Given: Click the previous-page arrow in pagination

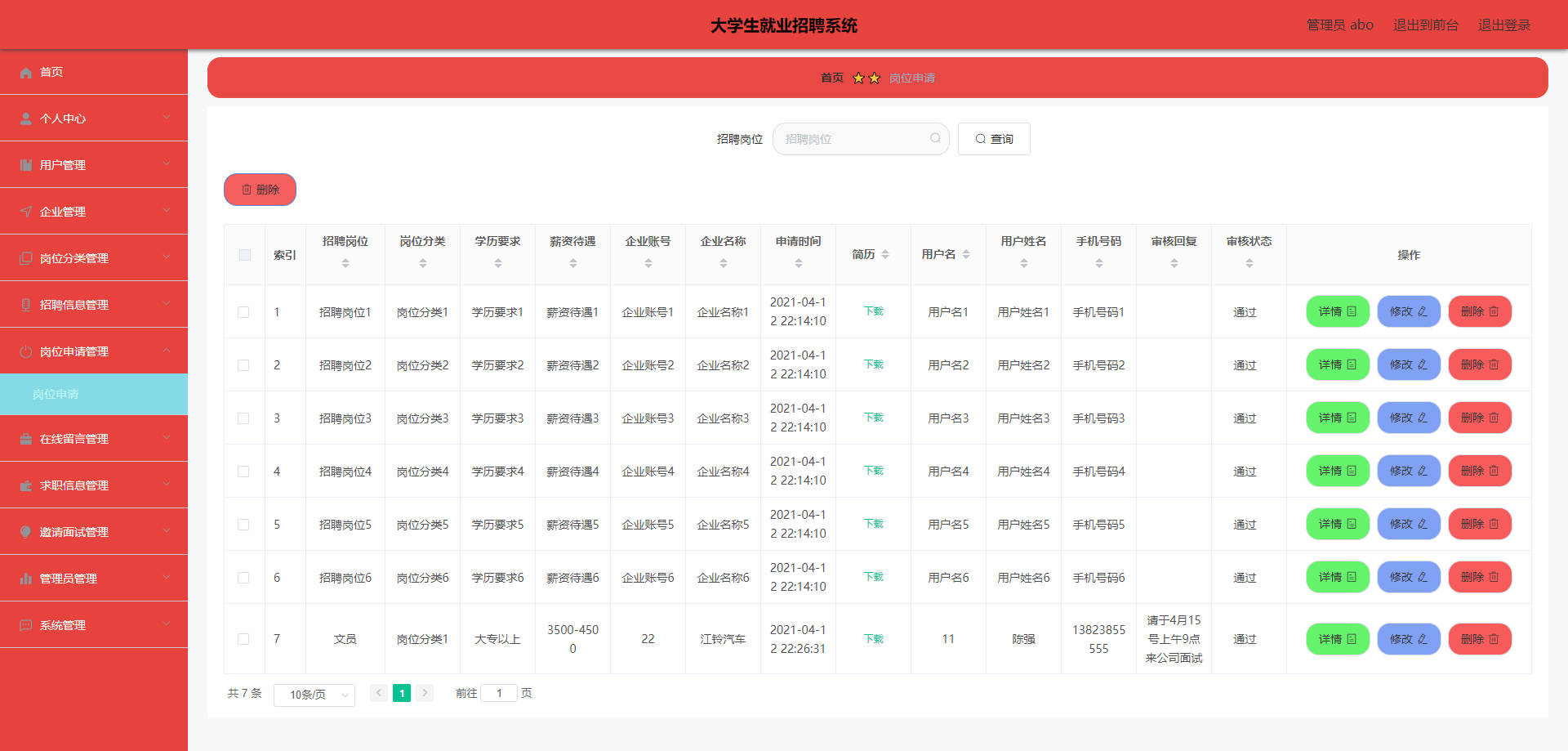Looking at the screenshot, I should [x=379, y=693].
